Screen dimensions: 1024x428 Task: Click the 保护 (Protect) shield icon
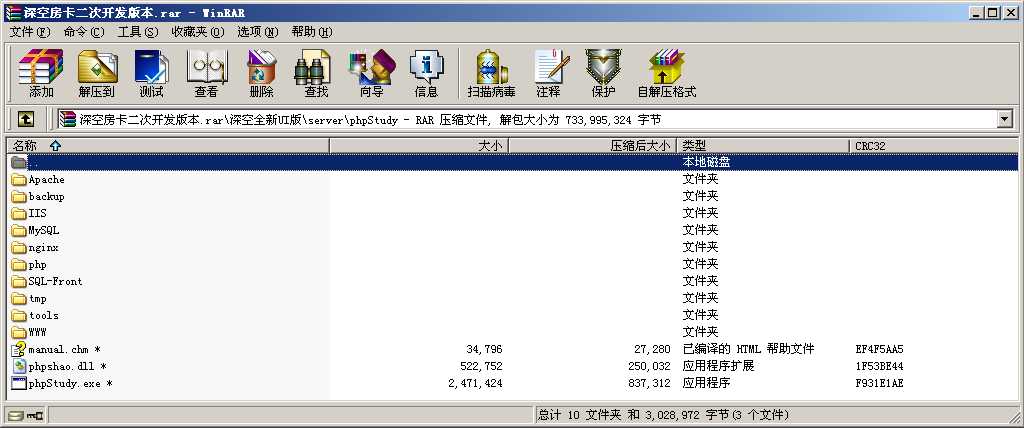(x=603, y=73)
